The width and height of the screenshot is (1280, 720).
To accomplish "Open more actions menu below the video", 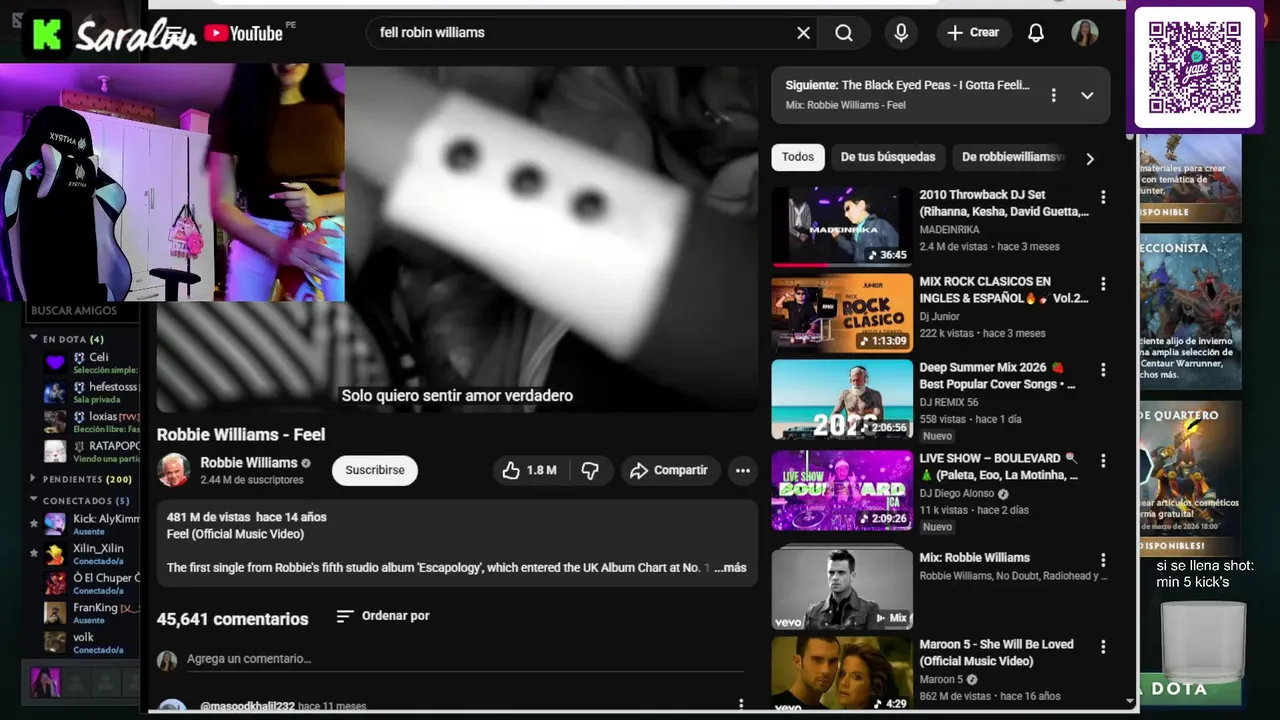I will point(742,470).
